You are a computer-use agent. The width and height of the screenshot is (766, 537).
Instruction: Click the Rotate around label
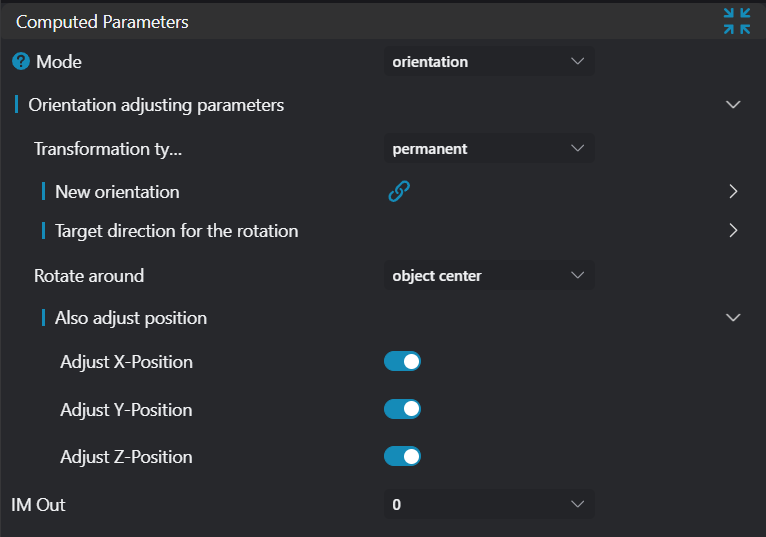(x=89, y=275)
